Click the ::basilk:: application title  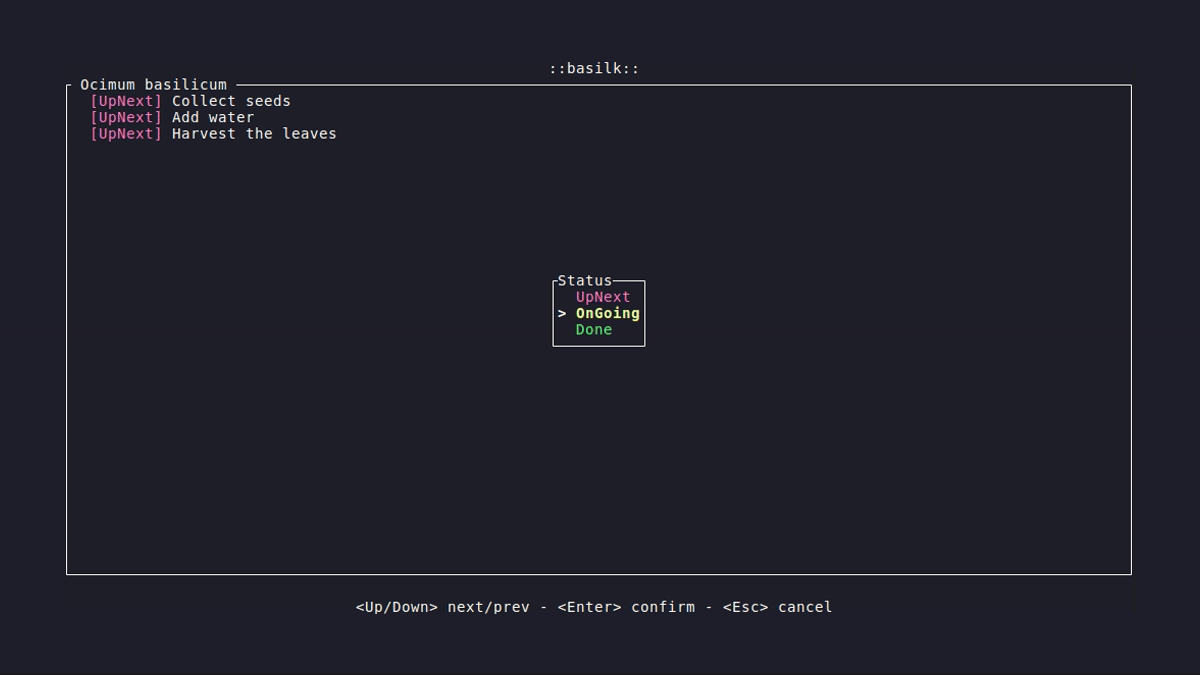(594, 68)
